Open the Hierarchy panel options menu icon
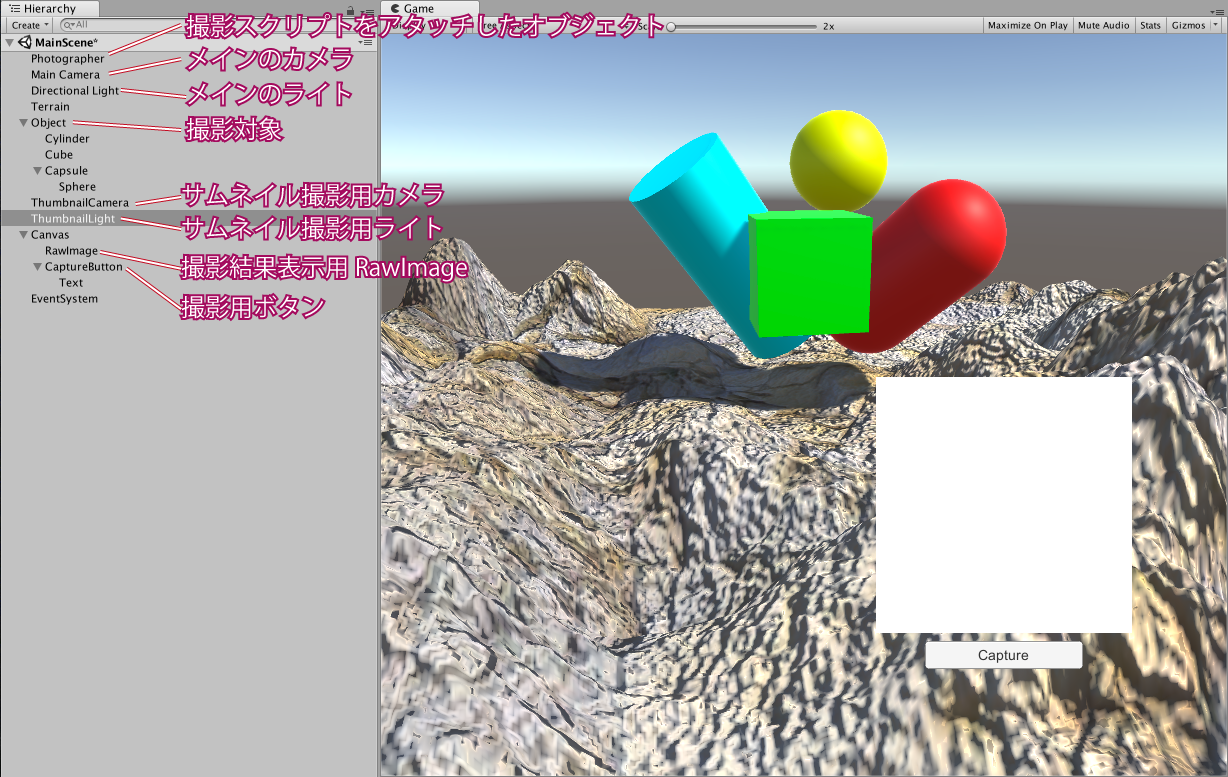Screen dimensions: 1228x777 (x=367, y=11)
